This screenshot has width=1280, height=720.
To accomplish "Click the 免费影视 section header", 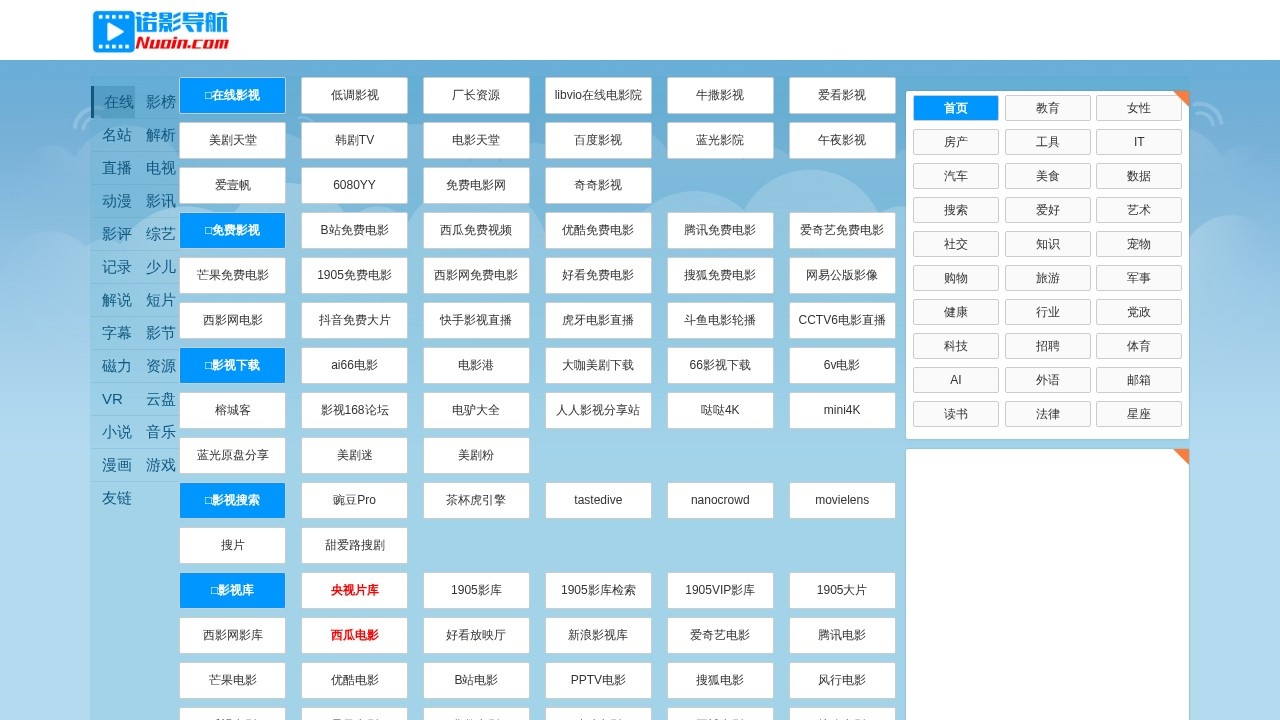I will [x=232, y=231].
